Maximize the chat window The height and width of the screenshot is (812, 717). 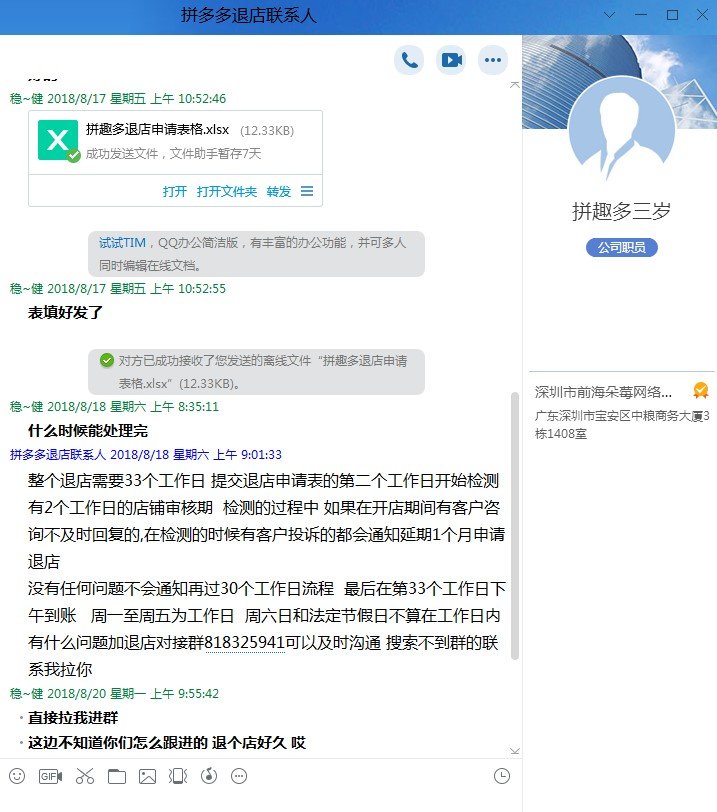click(672, 15)
